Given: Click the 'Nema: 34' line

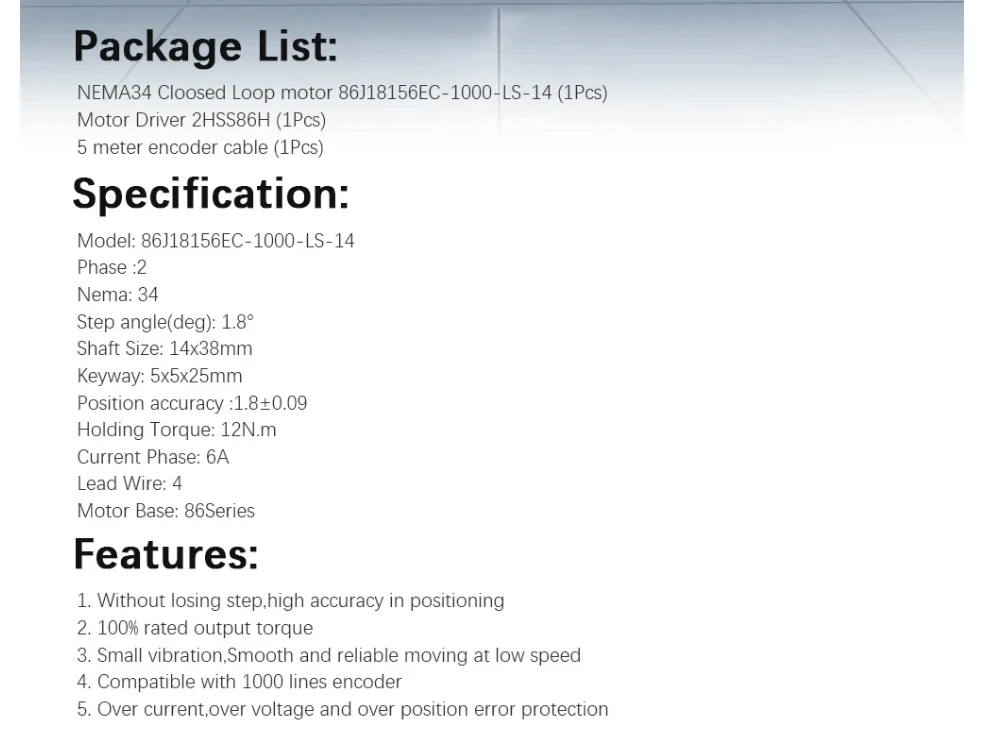Looking at the screenshot, I should 117,295.
